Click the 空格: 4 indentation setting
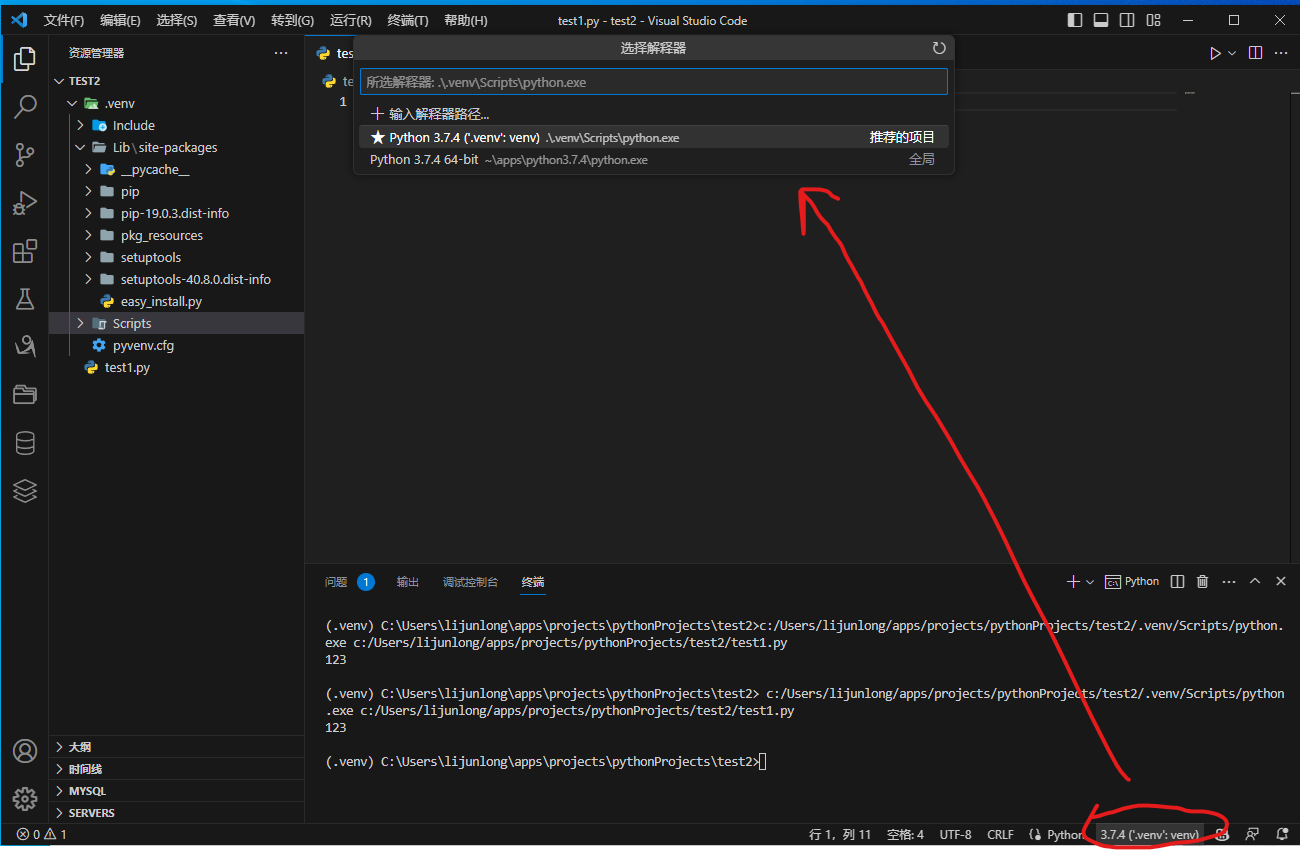 pos(905,834)
